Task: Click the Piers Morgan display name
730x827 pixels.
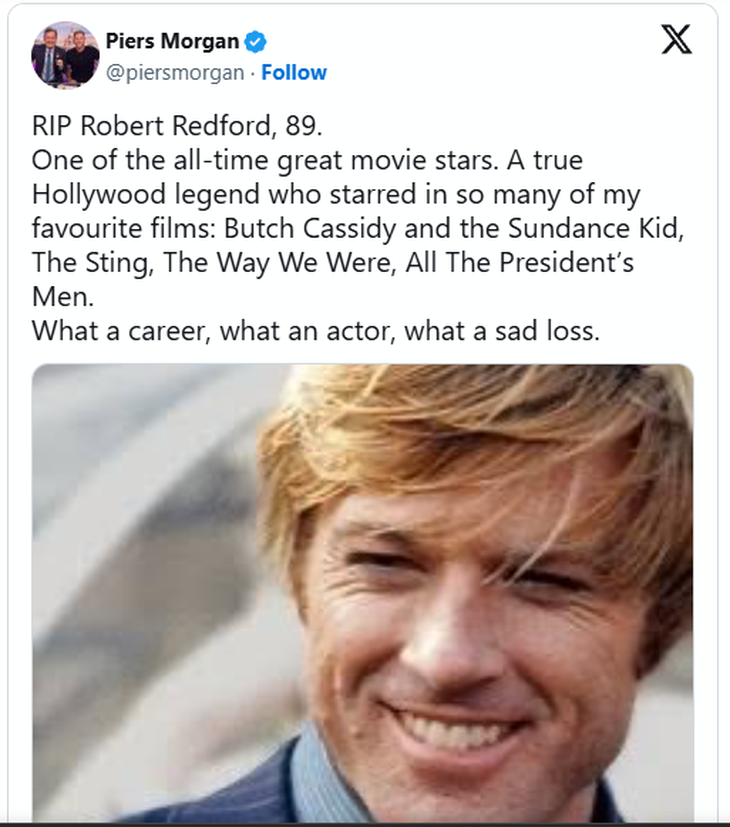Action: 172,42
